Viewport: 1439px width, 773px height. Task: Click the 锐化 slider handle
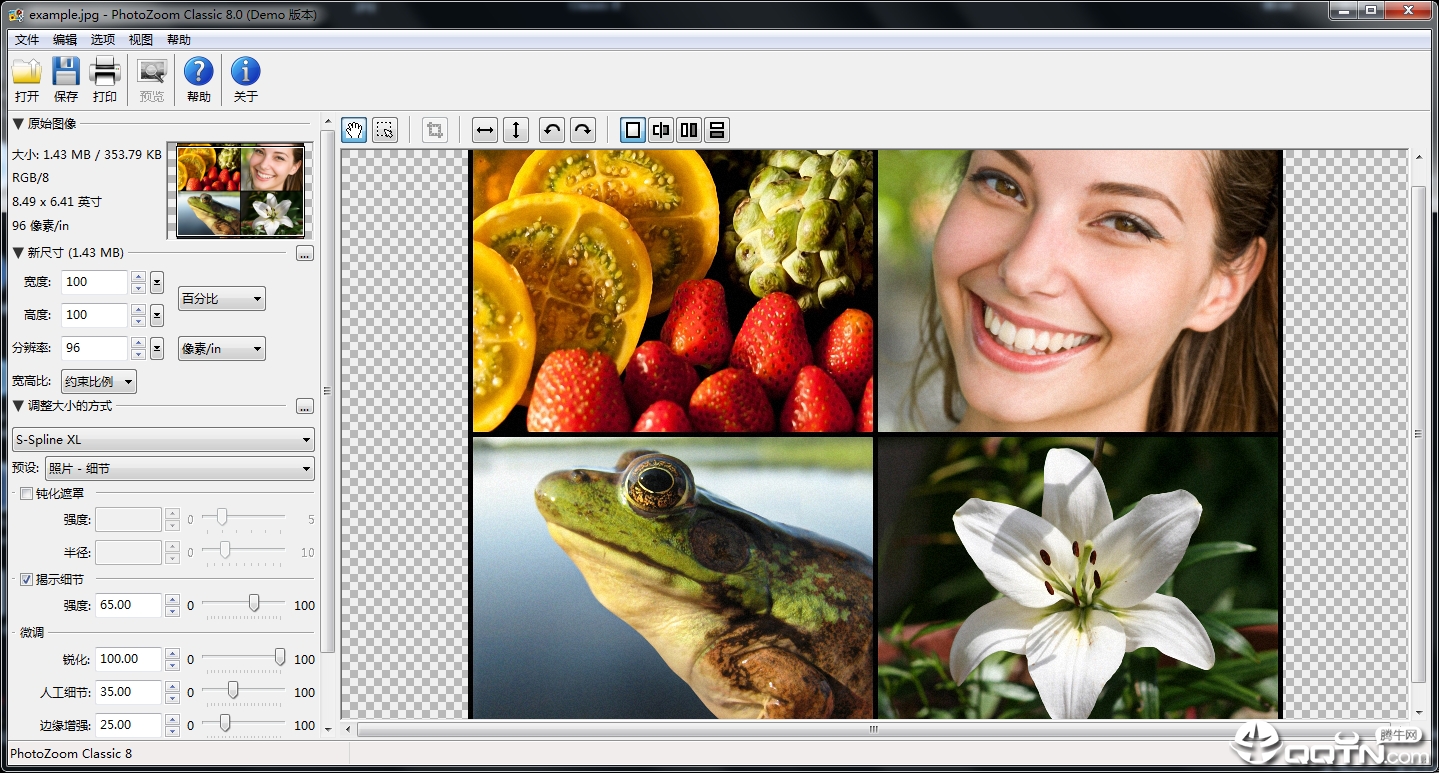[280, 657]
